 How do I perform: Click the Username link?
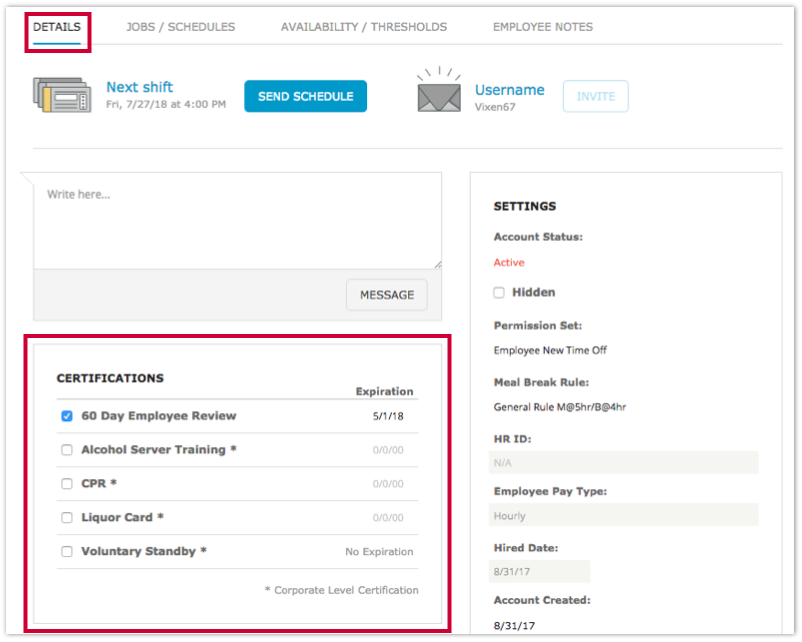509,90
